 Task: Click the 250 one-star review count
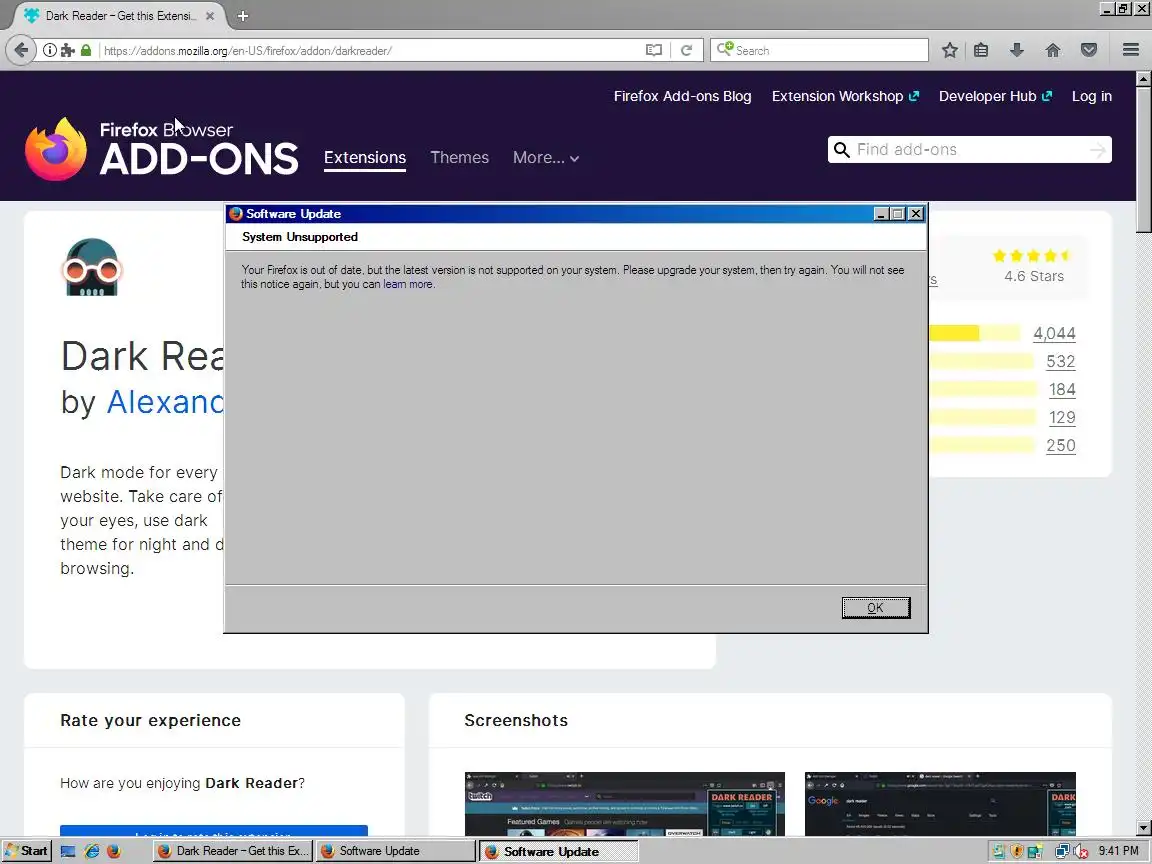(1060, 444)
